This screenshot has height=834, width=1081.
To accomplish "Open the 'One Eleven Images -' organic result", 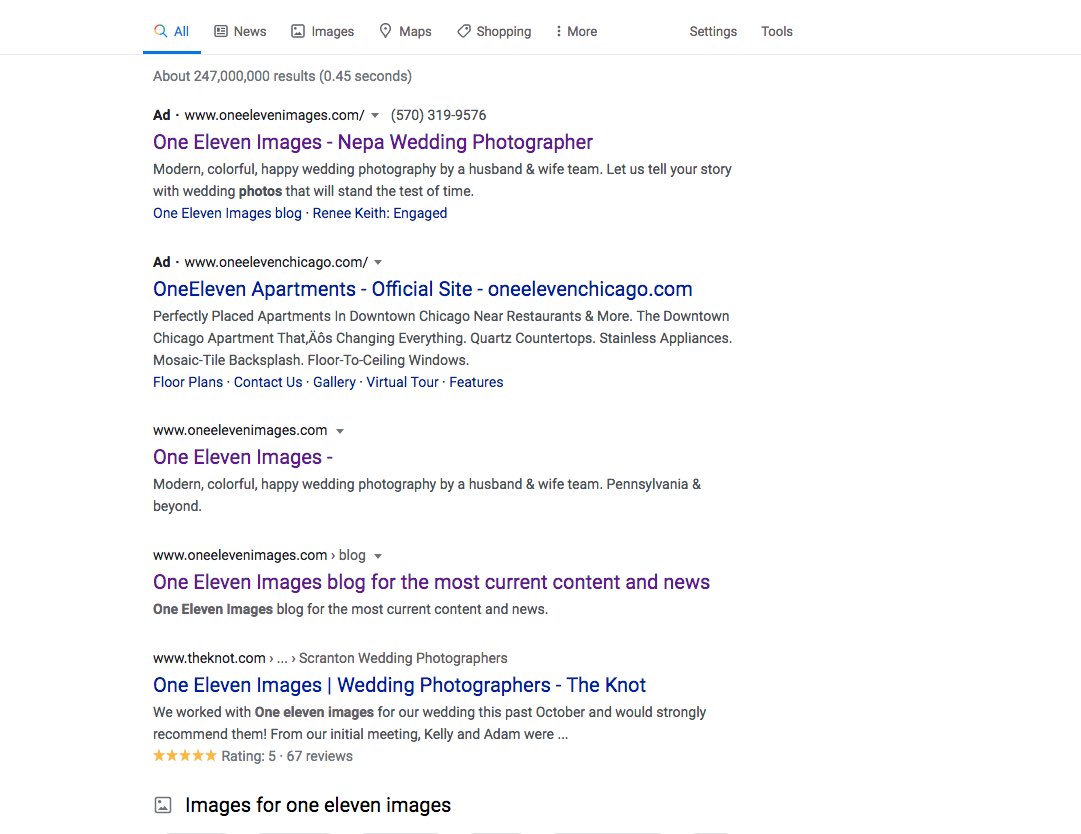I will pos(243,457).
